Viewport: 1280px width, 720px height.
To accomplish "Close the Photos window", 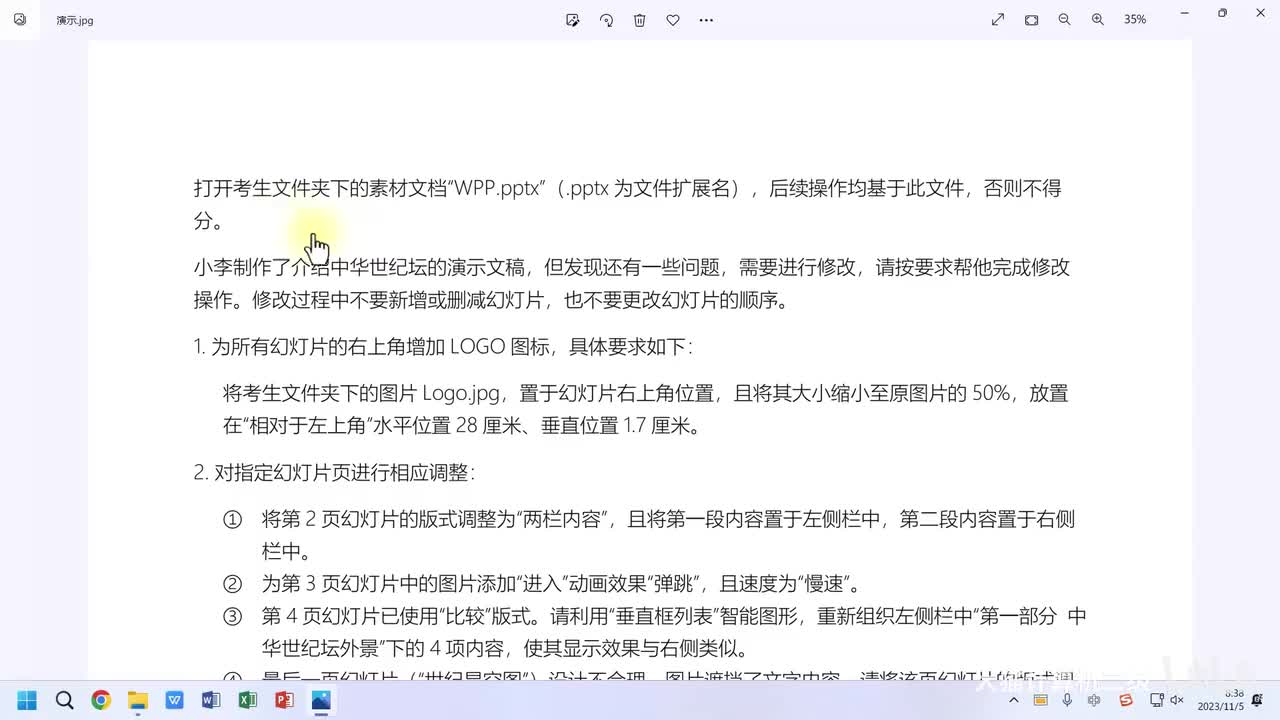I will [x=1258, y=13].
